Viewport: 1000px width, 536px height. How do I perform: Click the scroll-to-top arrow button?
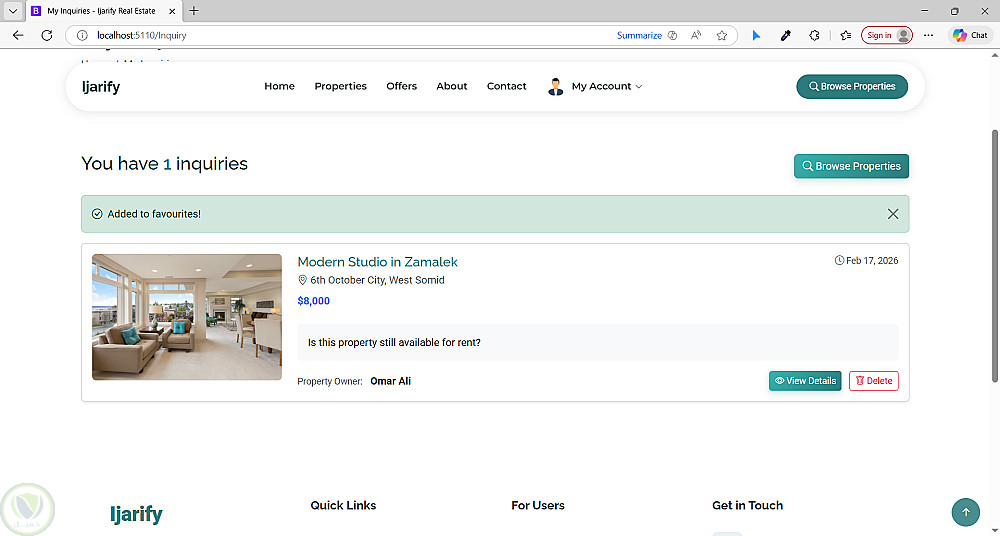click(x=965, y=512)
